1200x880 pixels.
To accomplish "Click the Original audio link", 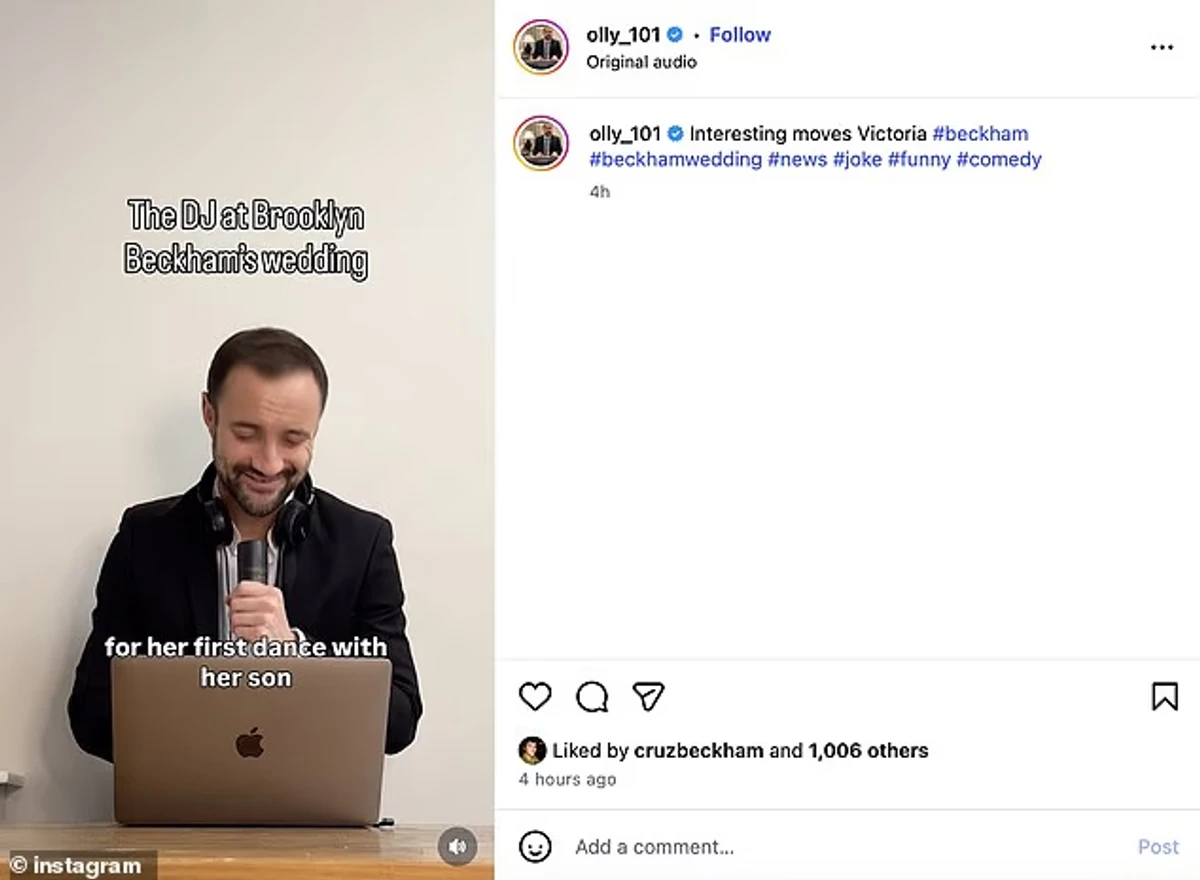I will 641,62.
